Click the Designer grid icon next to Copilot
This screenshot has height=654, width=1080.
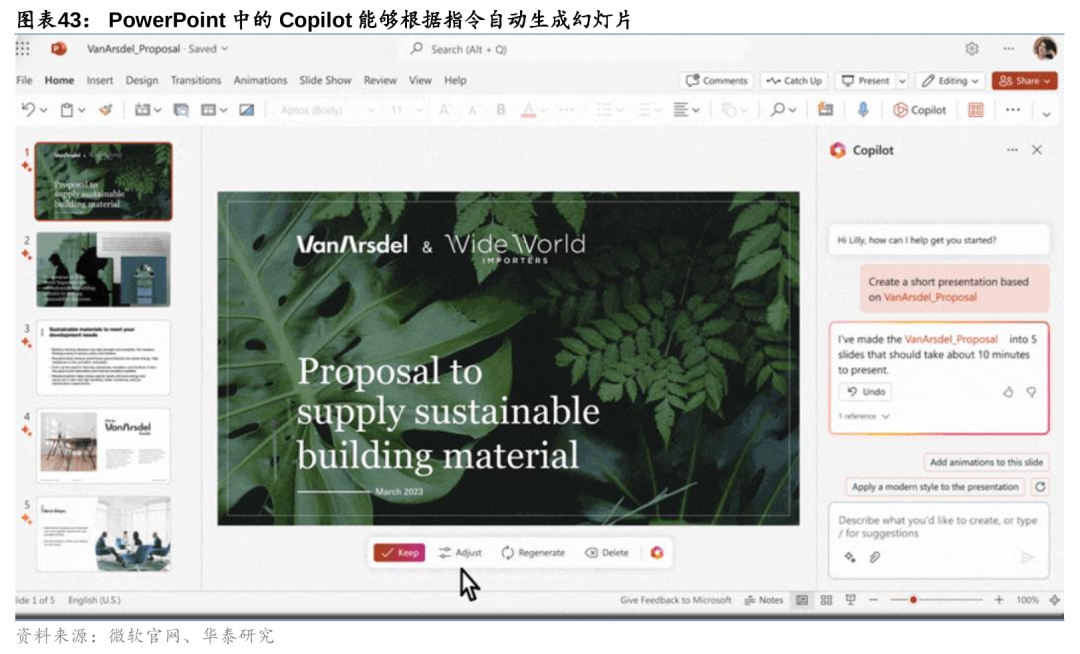click(x=975, y=109)
